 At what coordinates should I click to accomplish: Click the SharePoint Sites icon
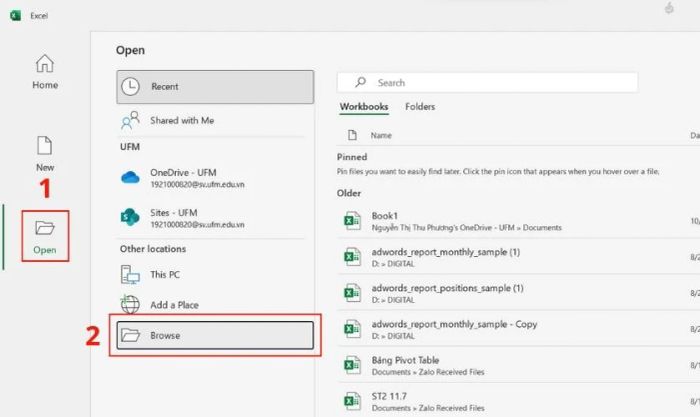(x=130, y=217)
